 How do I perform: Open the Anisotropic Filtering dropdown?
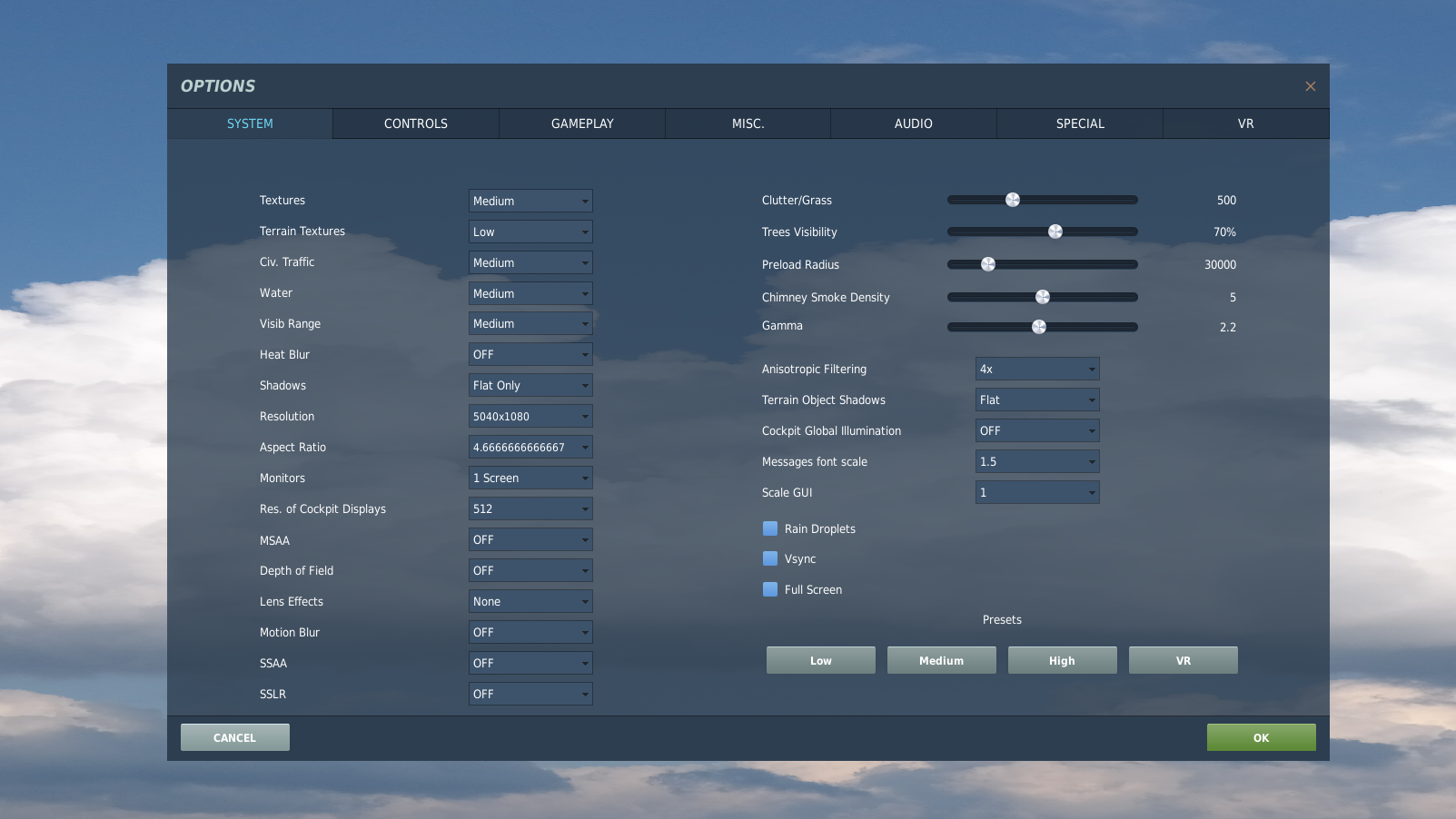(1037, 369)
